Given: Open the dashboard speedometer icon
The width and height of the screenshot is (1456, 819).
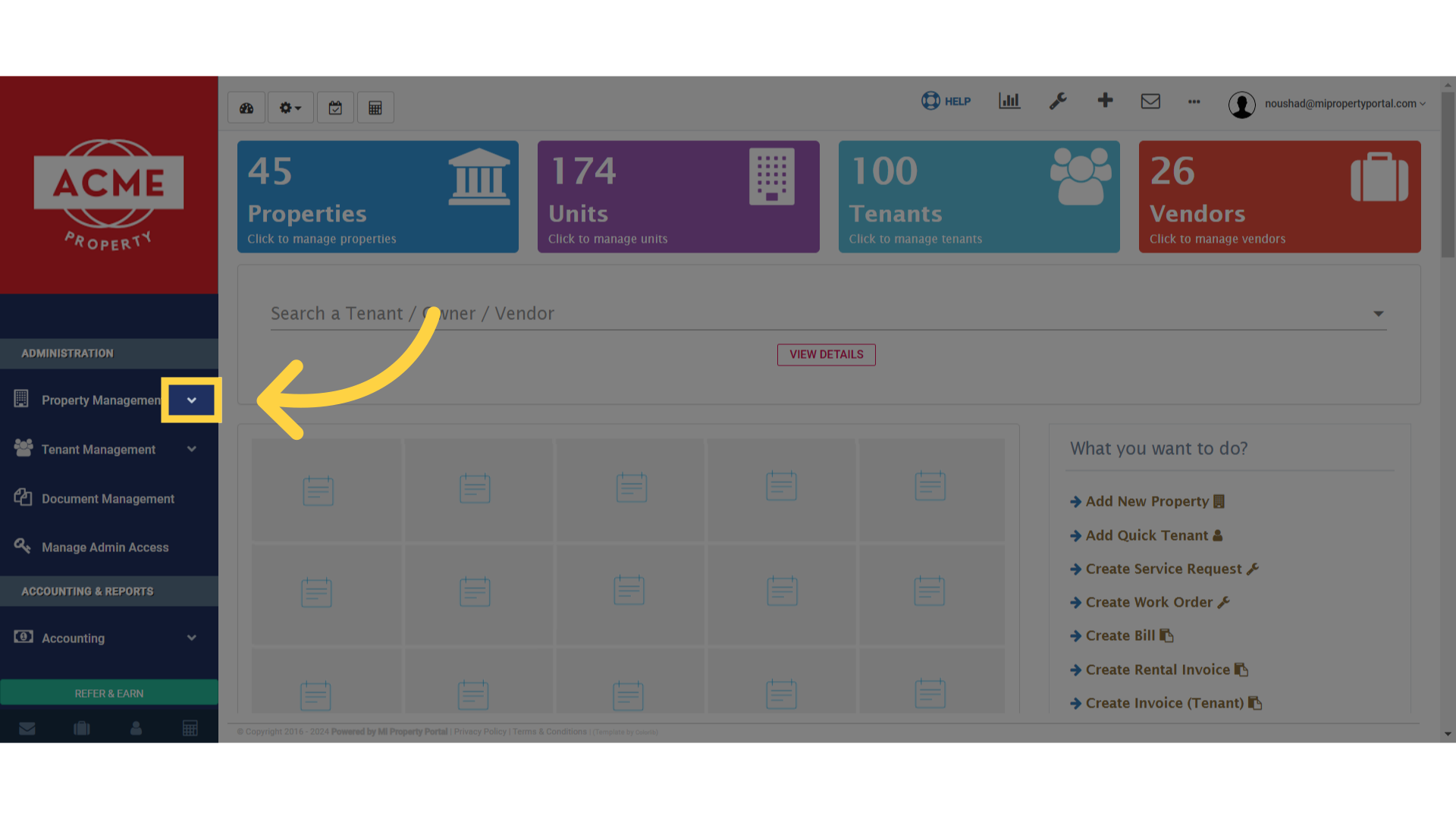Looking at the screenshot, I should click(246, 108).
